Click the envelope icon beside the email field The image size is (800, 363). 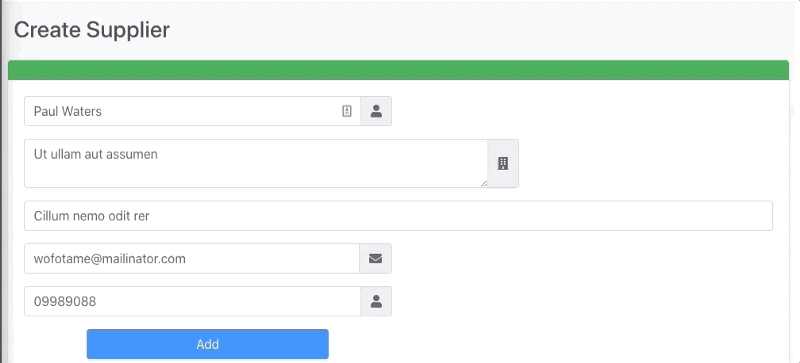pyautogui.click(x=376, y=258)
